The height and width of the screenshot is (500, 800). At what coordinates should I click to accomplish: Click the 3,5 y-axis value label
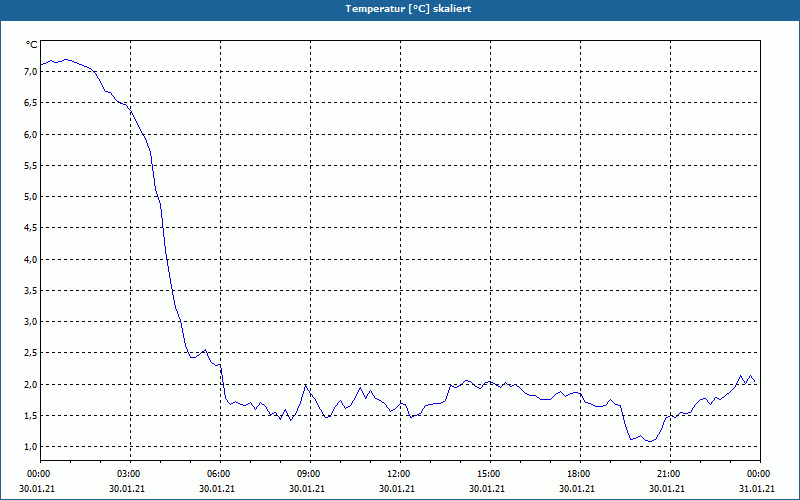(x=31, y=291)
